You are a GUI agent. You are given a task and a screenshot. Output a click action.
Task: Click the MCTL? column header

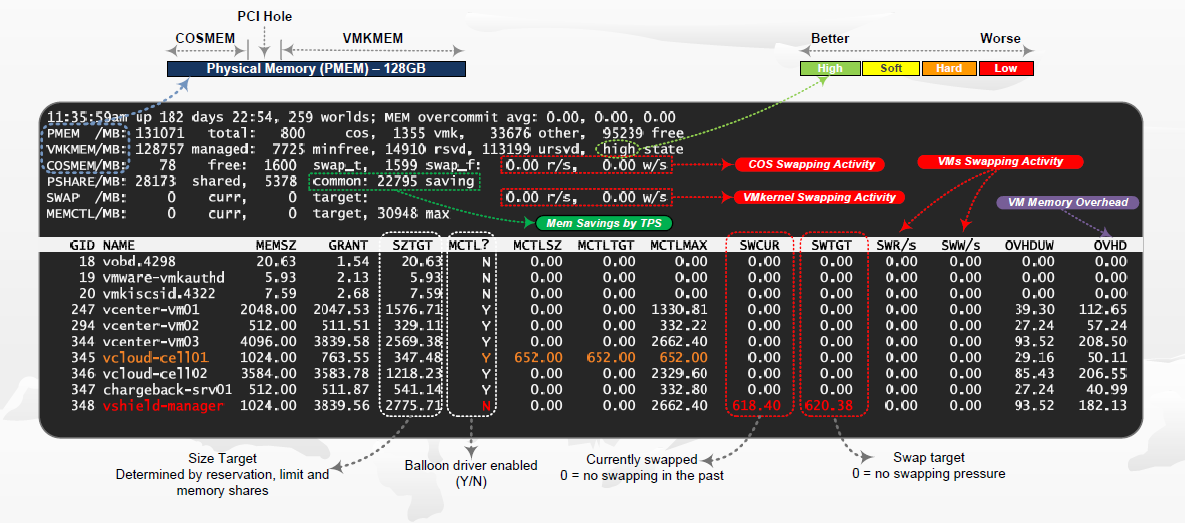(470, 244)
